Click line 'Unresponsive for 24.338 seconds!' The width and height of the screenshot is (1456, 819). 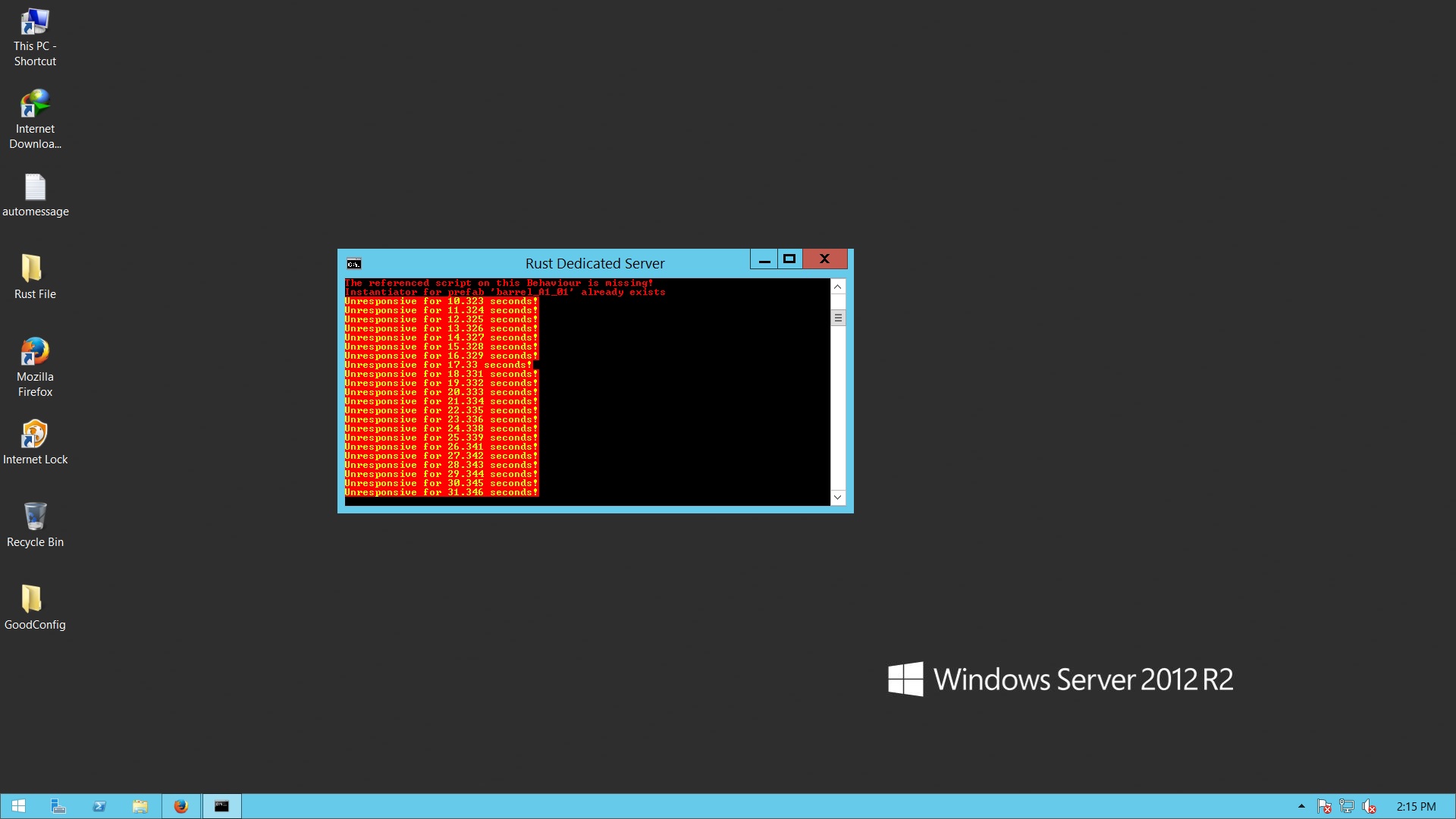pos(441,428)
